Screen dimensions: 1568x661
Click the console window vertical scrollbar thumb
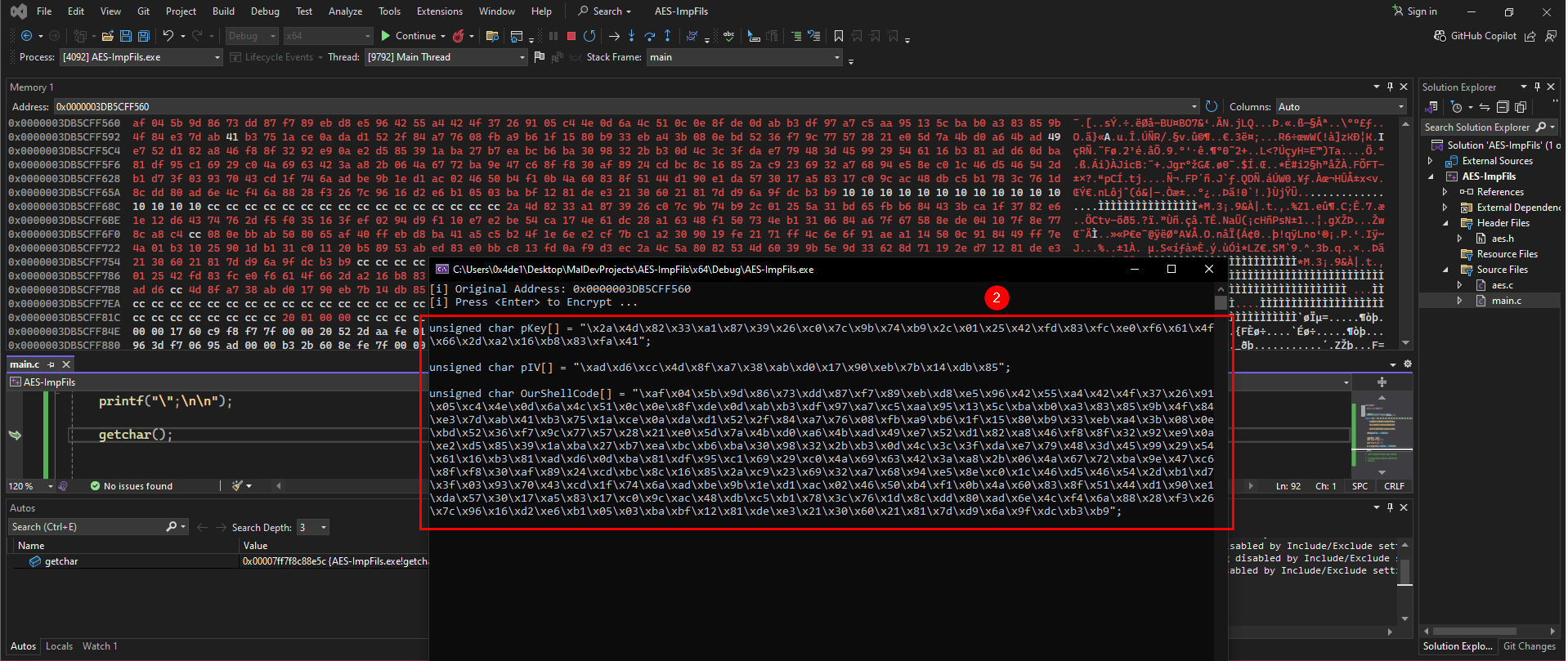pyautogui.click(x=1221, y=303)
